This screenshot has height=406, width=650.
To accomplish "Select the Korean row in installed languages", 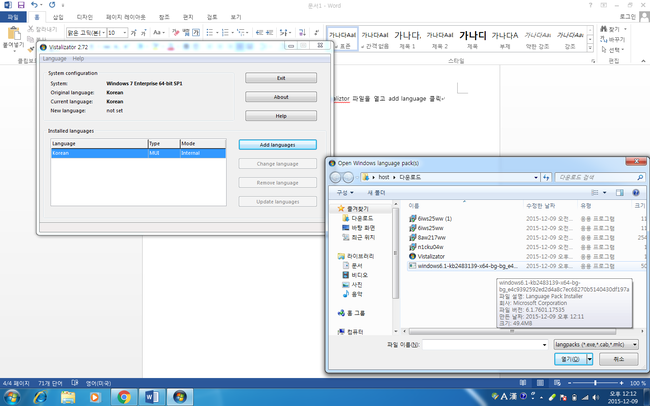I will pos(138,153).
